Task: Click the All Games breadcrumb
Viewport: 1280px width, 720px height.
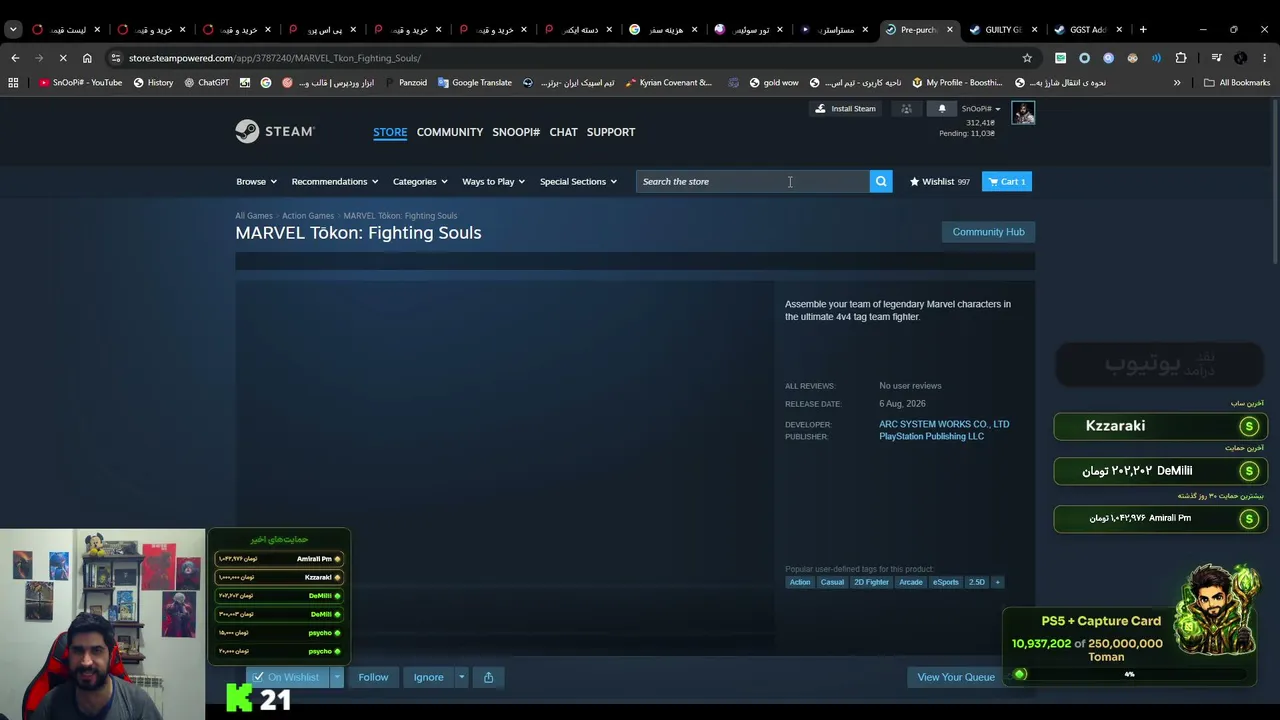Action: click(254, 216)
